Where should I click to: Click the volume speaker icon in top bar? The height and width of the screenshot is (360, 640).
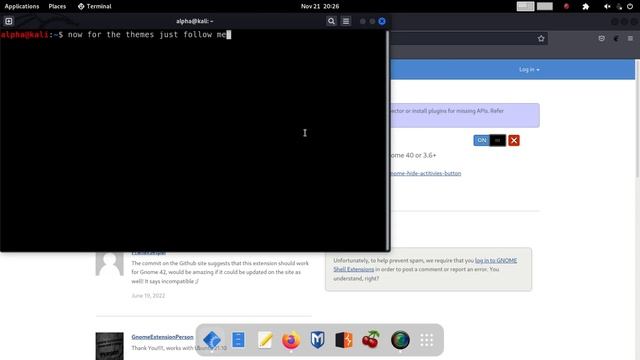(x=607, y=7)
